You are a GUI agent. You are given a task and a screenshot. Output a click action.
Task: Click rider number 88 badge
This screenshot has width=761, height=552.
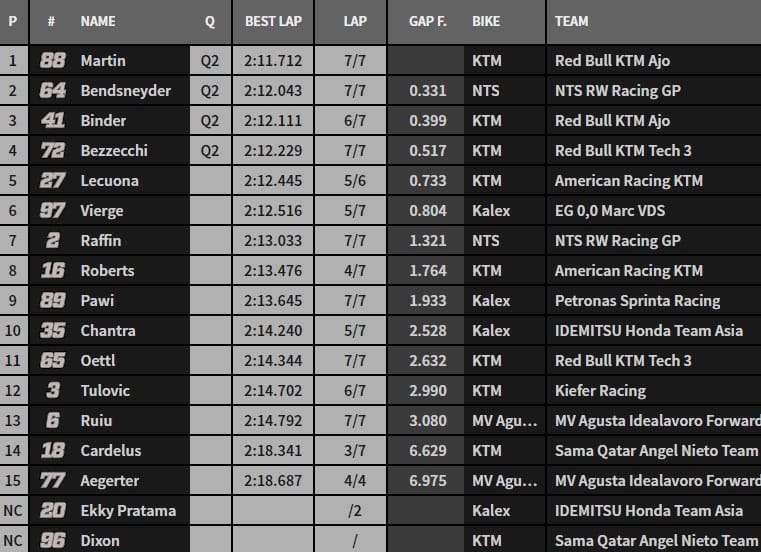click(x=52, y=61)
